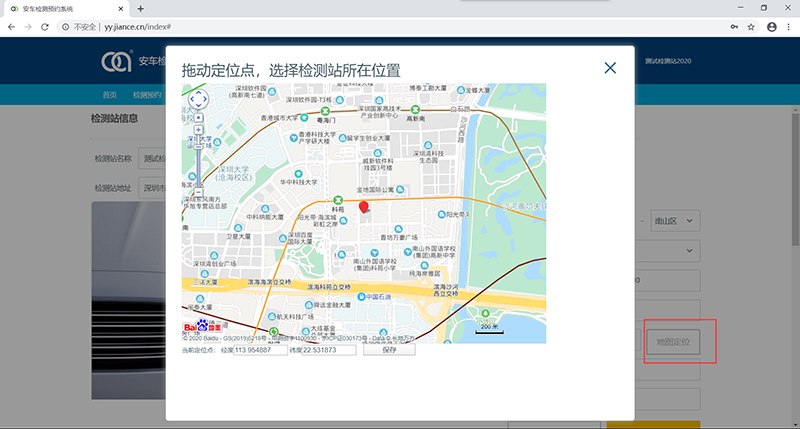This screenshot has width=800, height=429.
Task: Pan the map left with the compass arrow
Action: [192, 99]
